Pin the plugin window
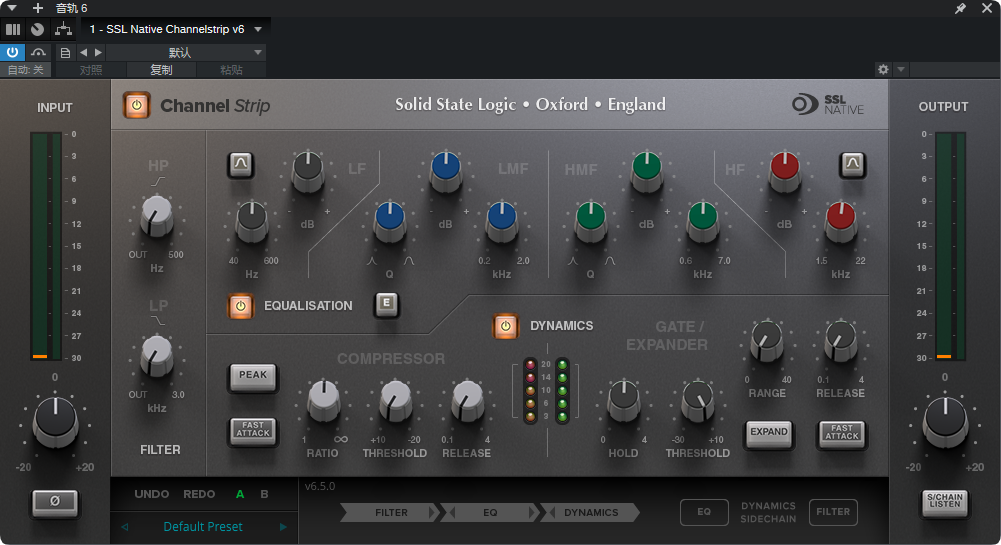The image size is (1001, 545). click(x=960, y=8)
